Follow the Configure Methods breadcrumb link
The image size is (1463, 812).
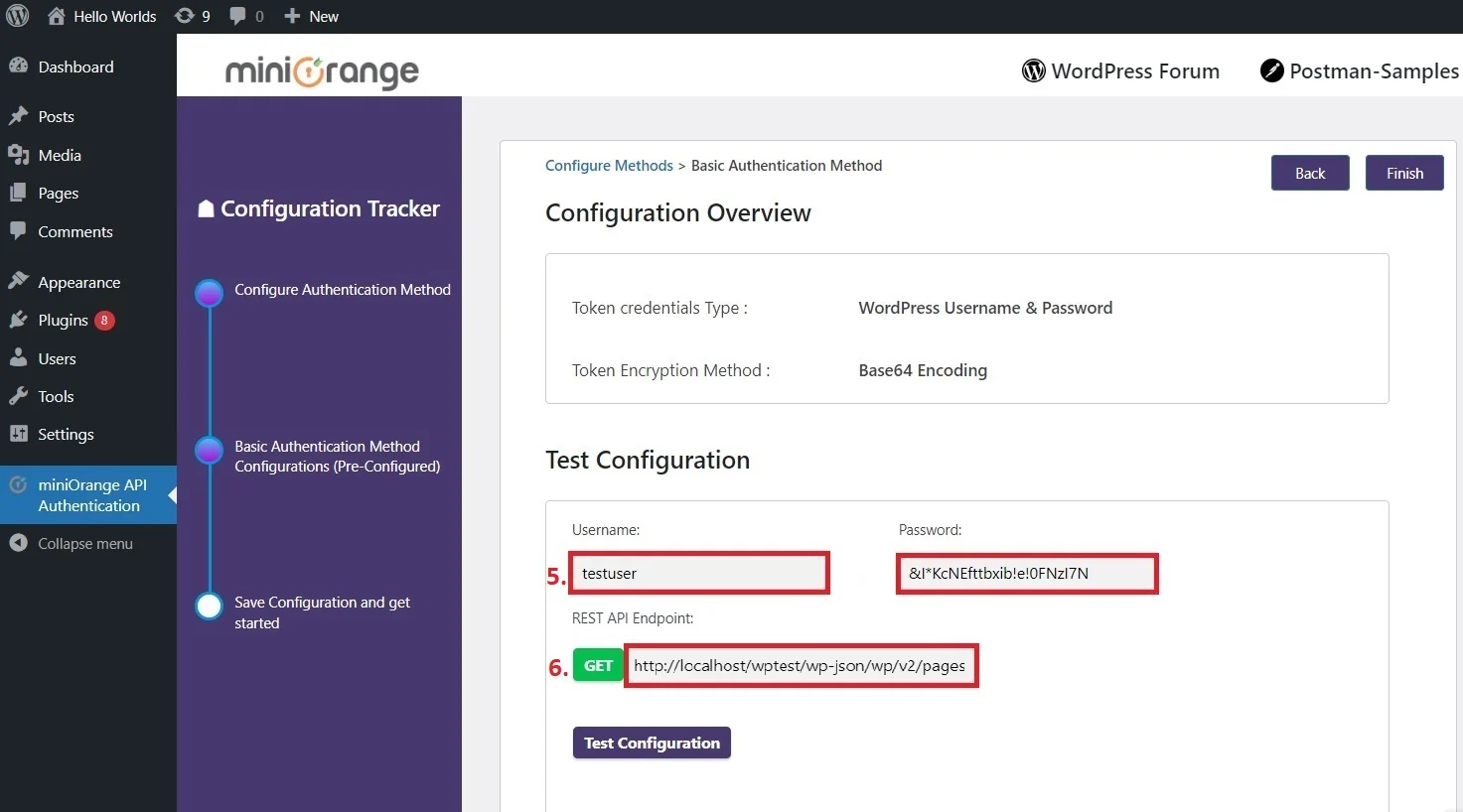tap(609, 166)
